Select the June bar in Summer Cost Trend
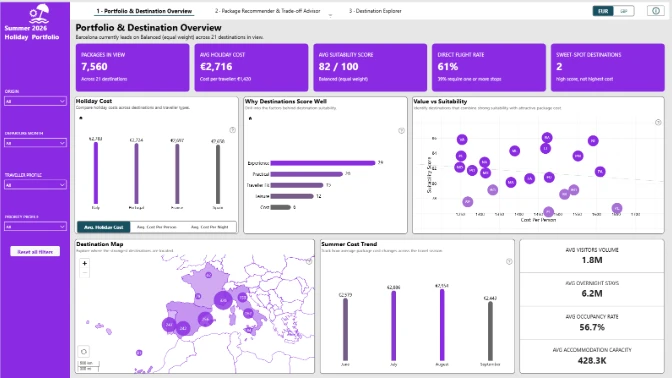672x378 pixels. tap(345, 330)
